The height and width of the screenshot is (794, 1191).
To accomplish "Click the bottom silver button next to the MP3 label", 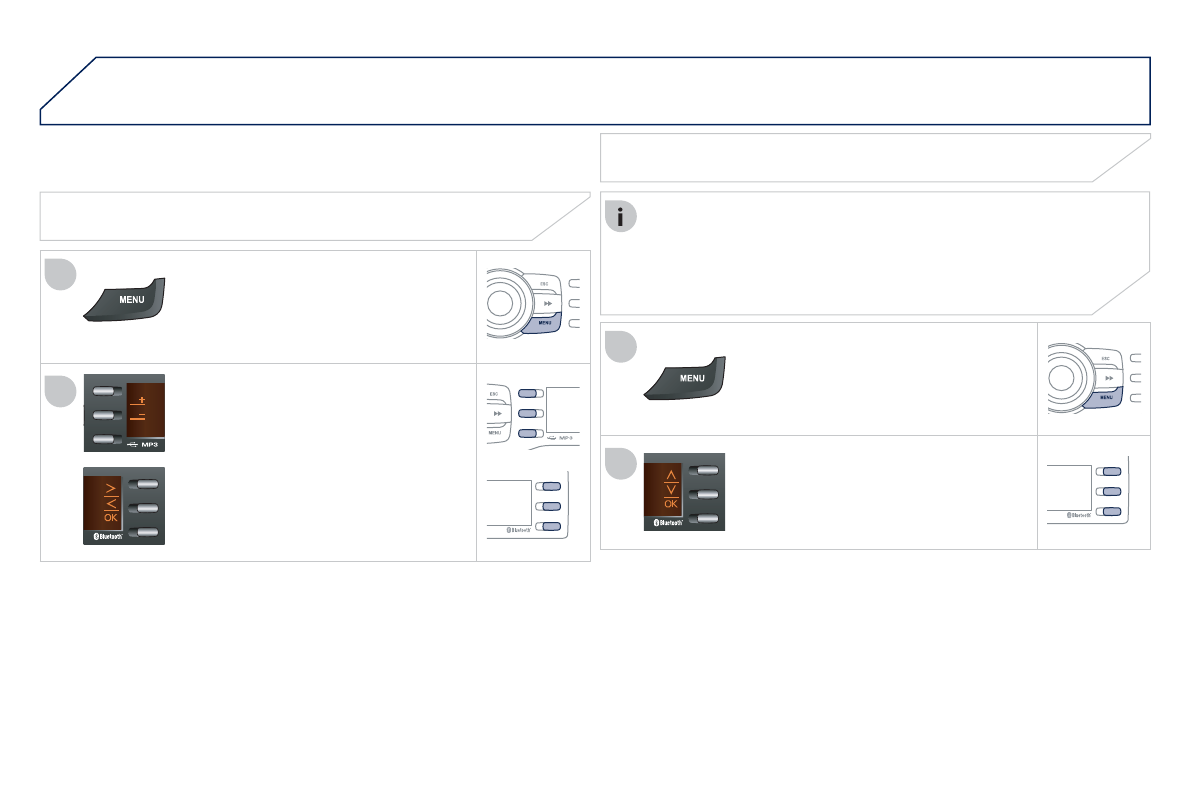I will (x=107, y=439).
